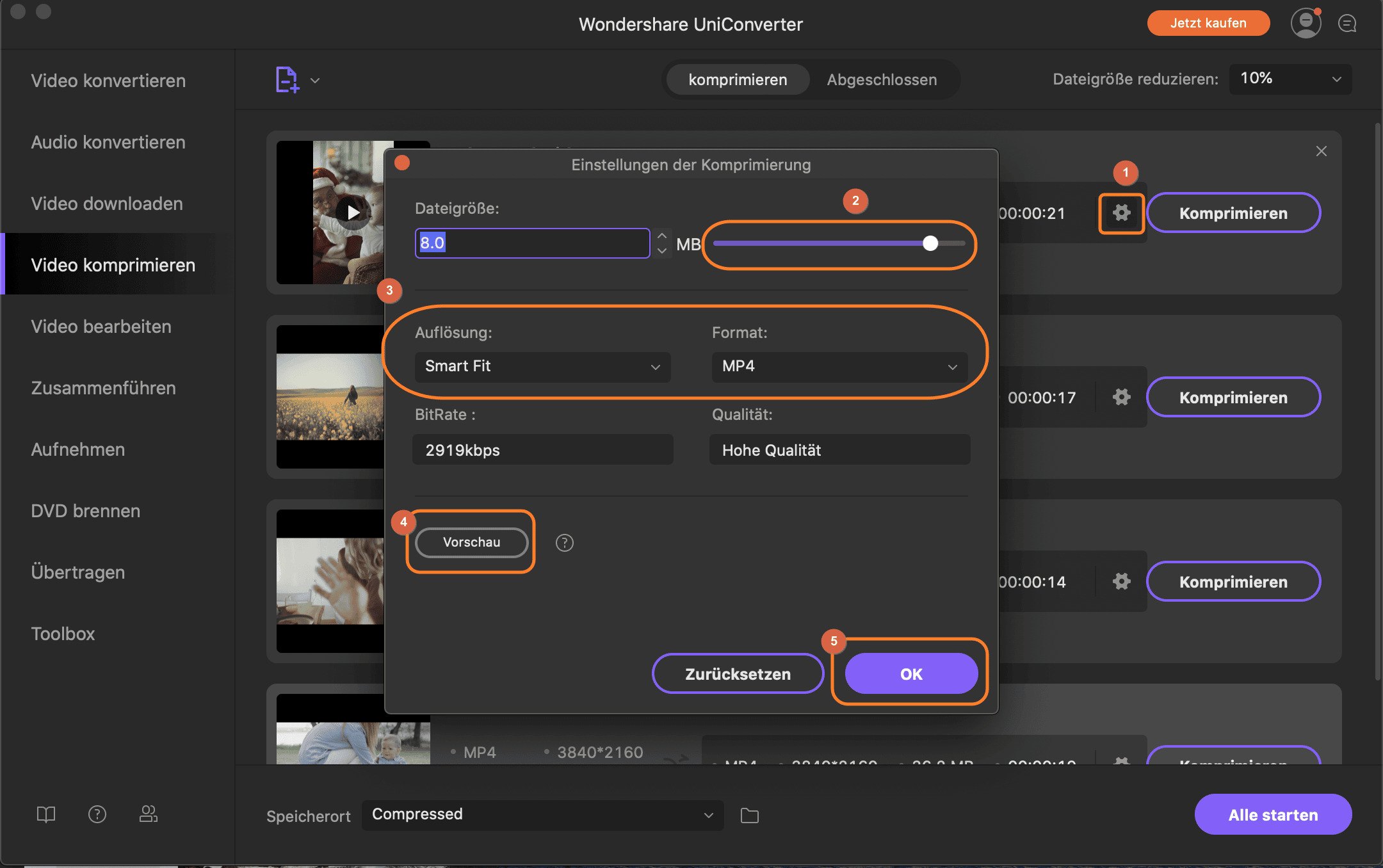Image resolution: width=1383 pixels, height=868 pixels.
Task: Open DVD brennen in sidebar
Action: pos(85,511)
